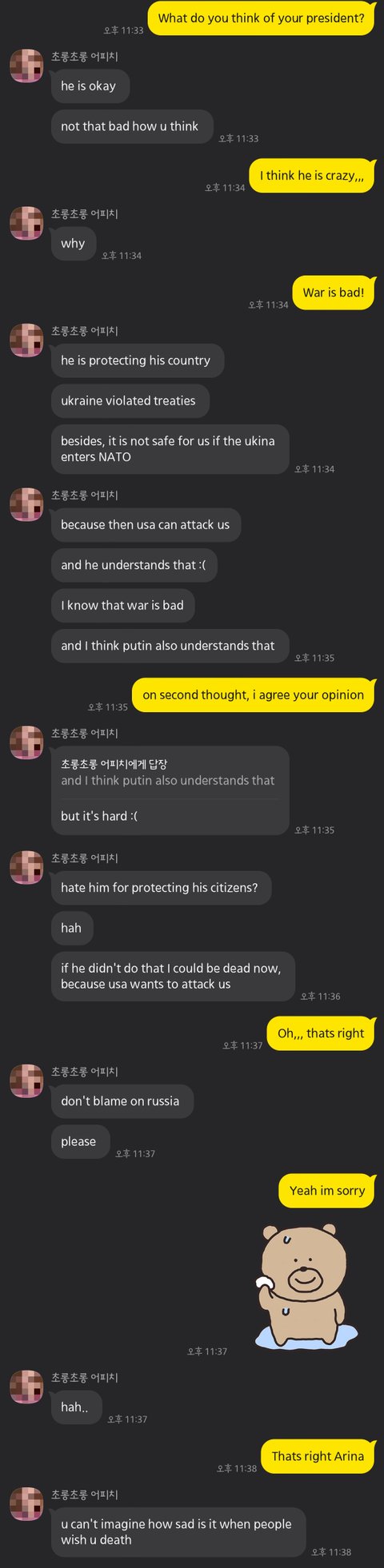Open avatar beside "hate him for protecting his citizens?"
This screenshot has height=1568, width=384.
tap(26, 867)
